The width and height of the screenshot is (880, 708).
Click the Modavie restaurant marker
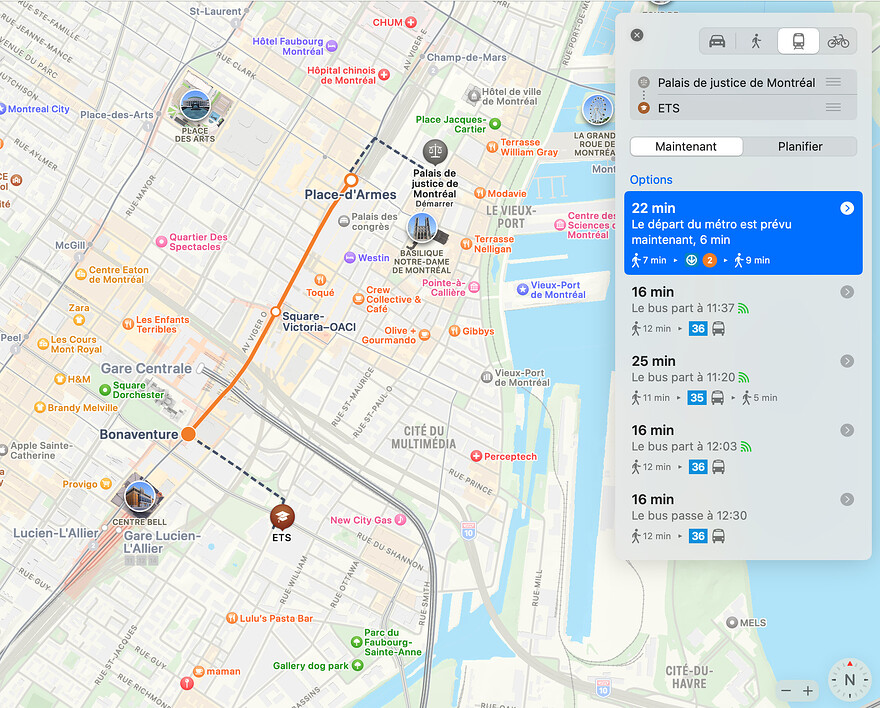click(x=480, y=193)
